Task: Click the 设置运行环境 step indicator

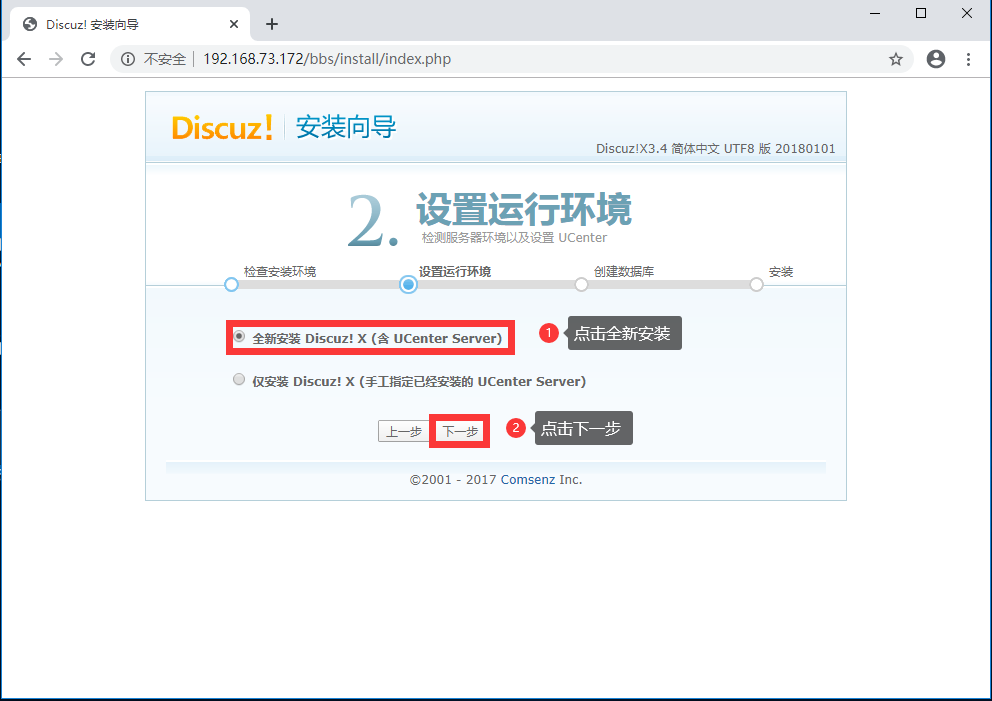Action: (407, 284)
